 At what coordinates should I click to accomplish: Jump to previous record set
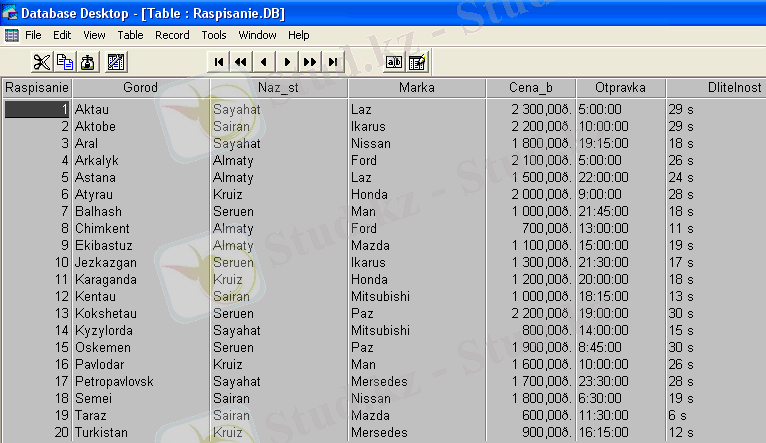pos(241,62)
